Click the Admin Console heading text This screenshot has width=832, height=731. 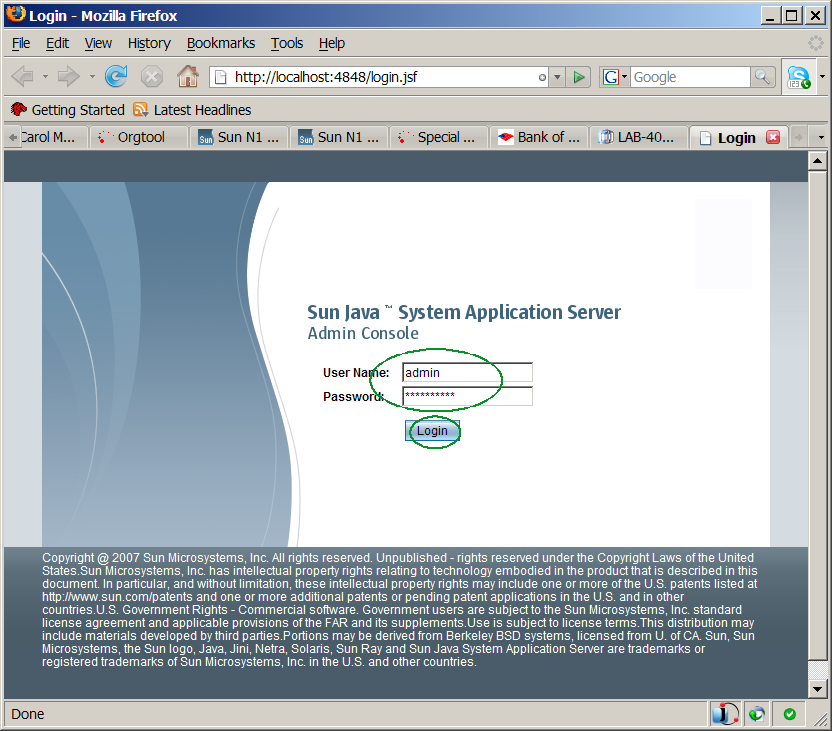(363, 333)
